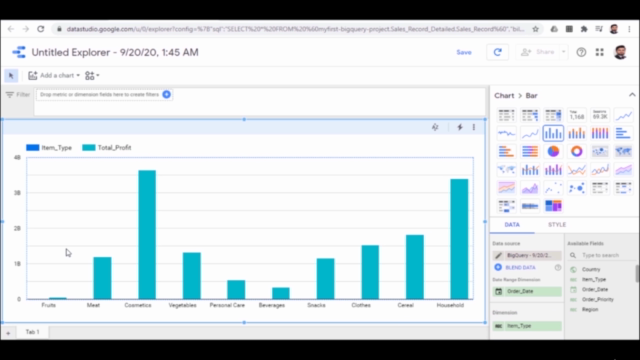Select the treemap chart type
This screenshot has height=360, width=640.
553,206
